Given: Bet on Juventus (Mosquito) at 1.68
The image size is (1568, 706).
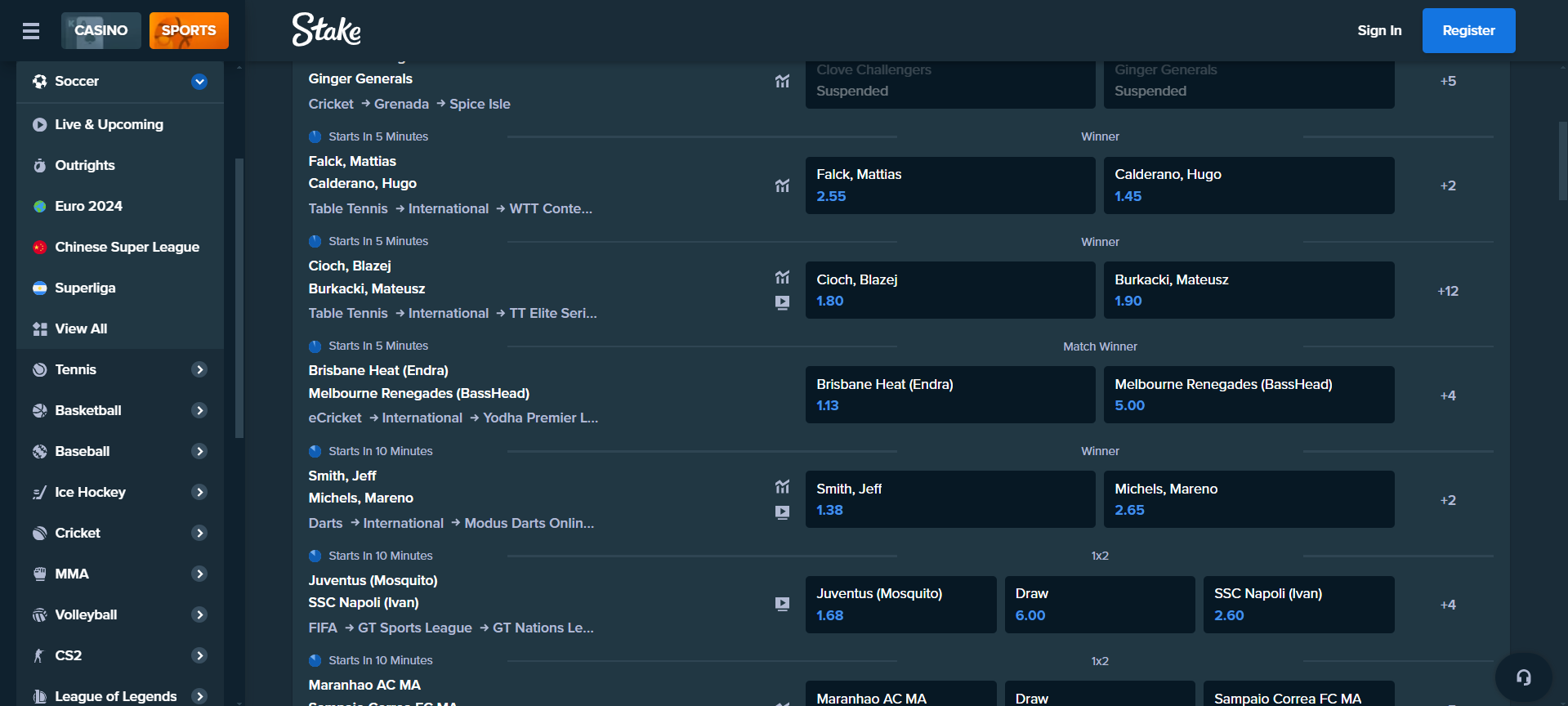Looking at the screenshot, I should coord(900,605).
